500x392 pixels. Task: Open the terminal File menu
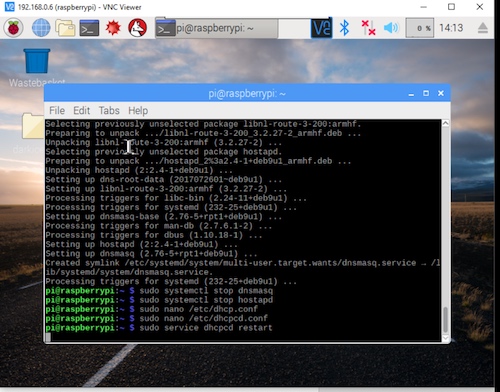[x=57, y=110]
